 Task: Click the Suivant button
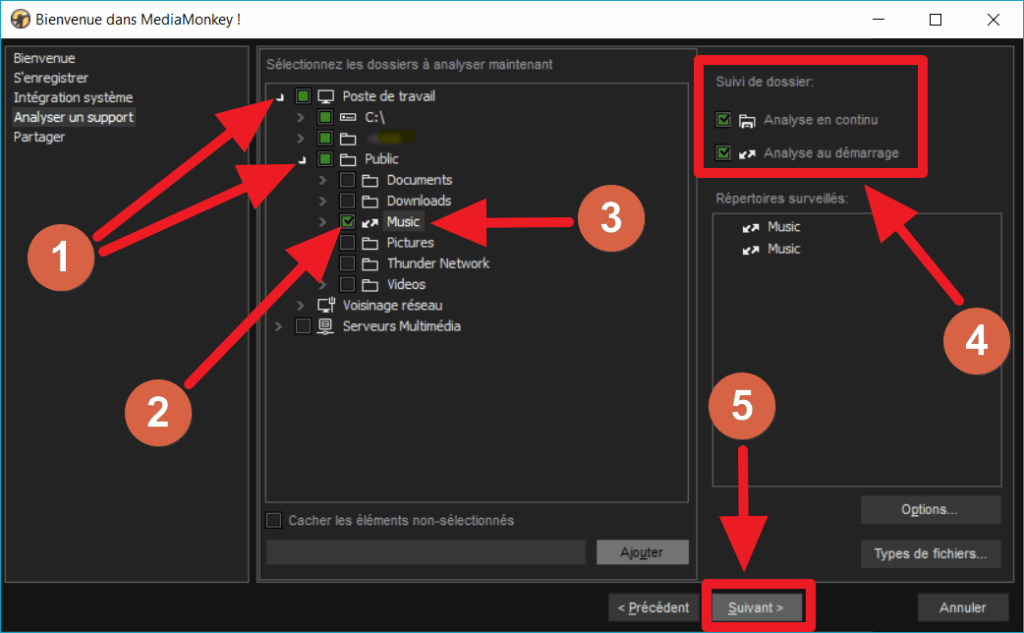point(756,608)
